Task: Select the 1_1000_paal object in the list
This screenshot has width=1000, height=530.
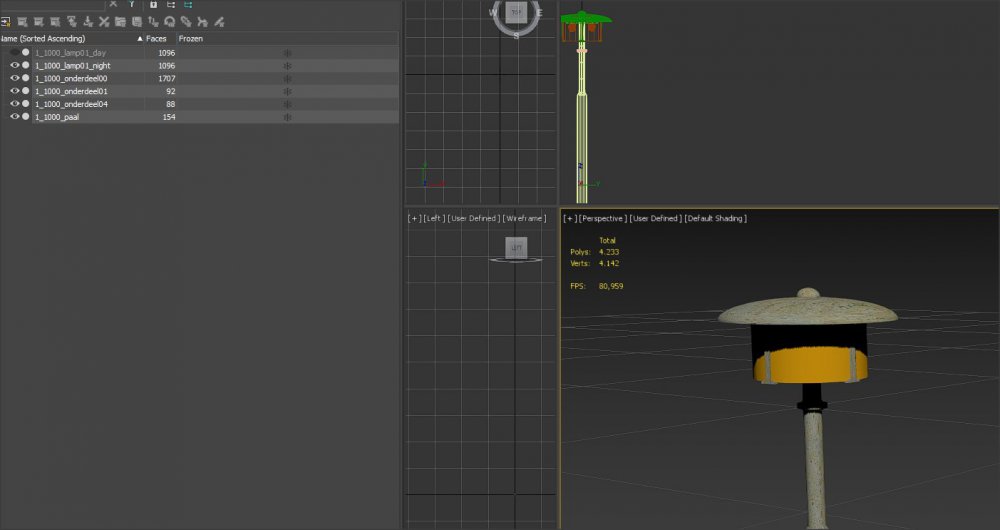Action: pyautogui.click(x=57, y=117)
